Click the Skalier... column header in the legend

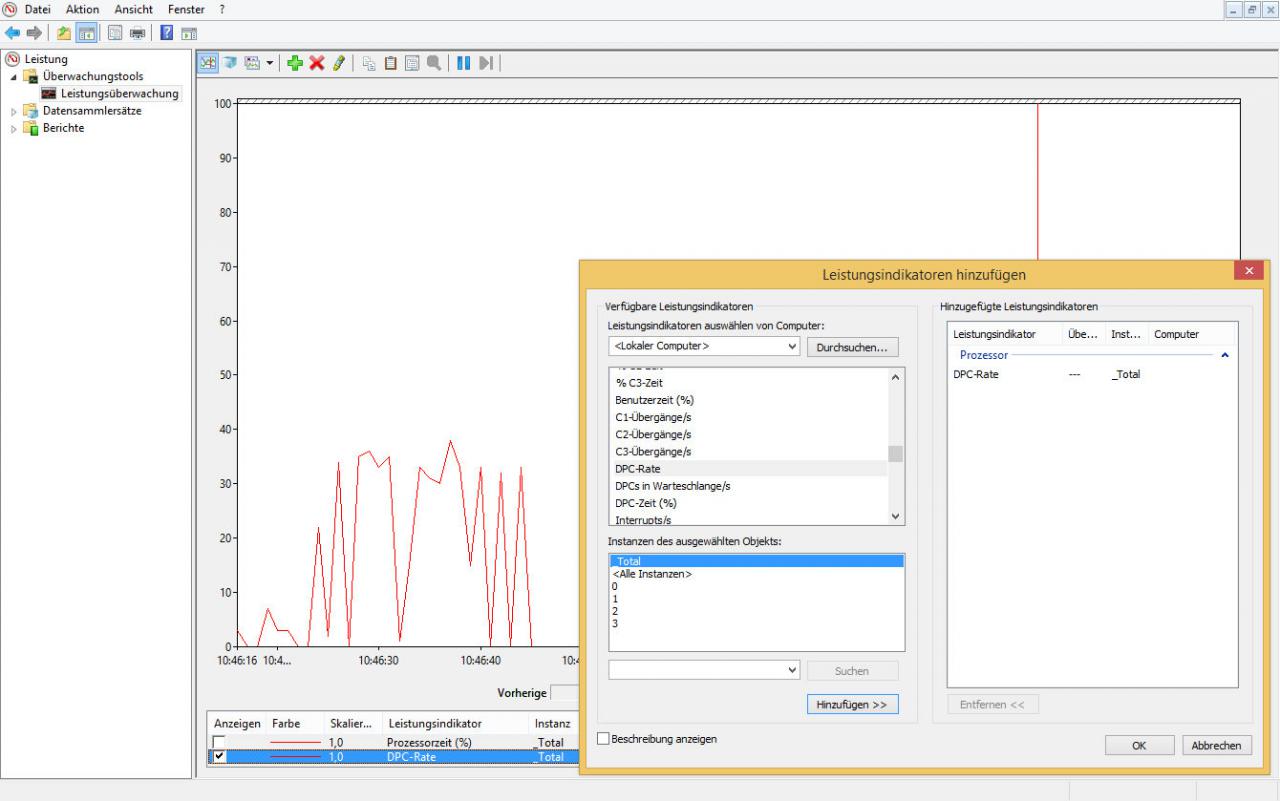[x=351, y=723]
